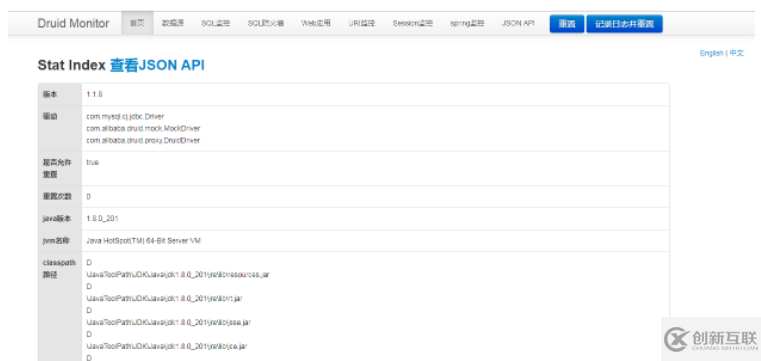
Task: Open JSON API in the navigation bar
Action: (518, 23)
